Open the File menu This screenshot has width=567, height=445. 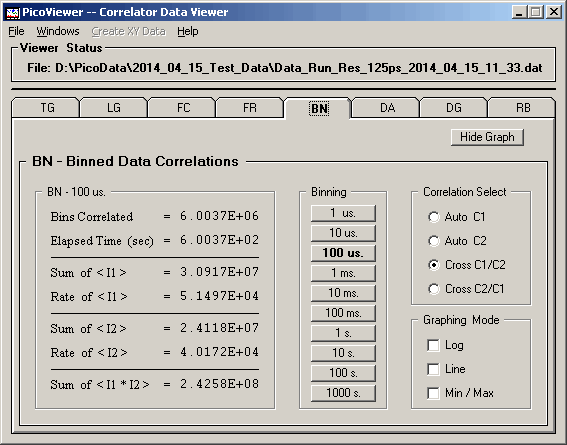click(x=16, y=31)
